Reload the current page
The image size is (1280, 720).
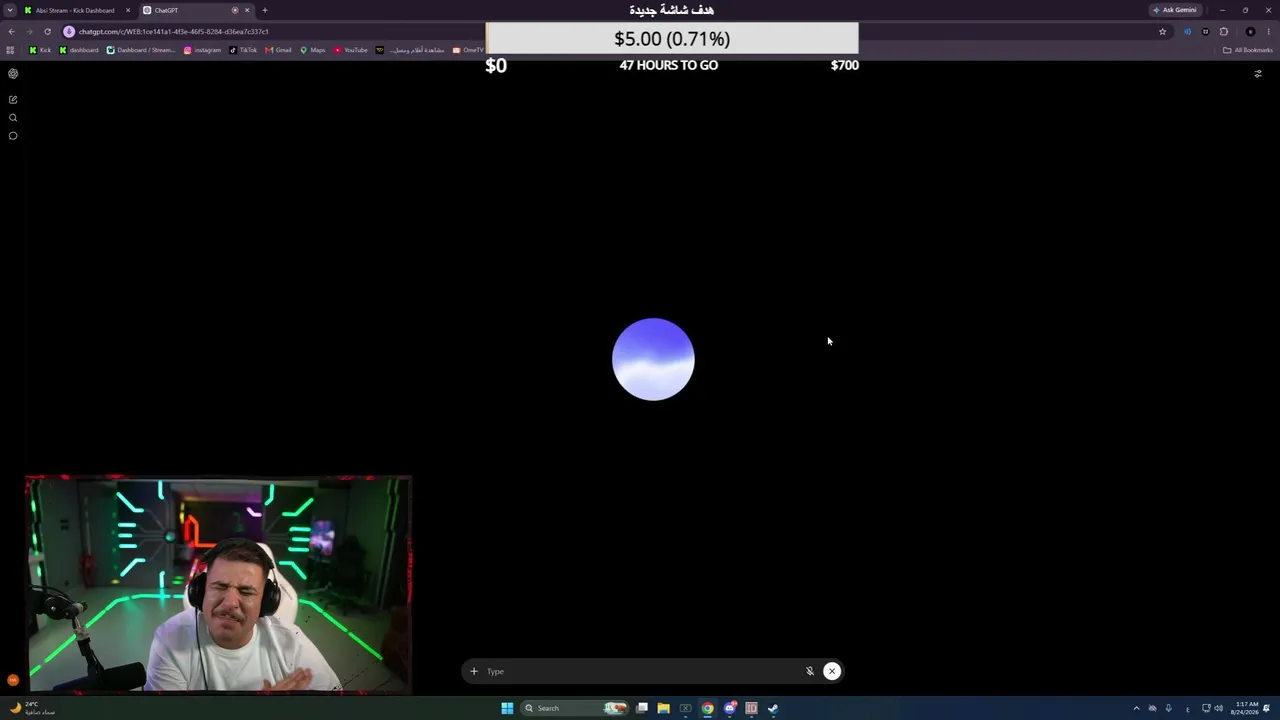[47, 31]
